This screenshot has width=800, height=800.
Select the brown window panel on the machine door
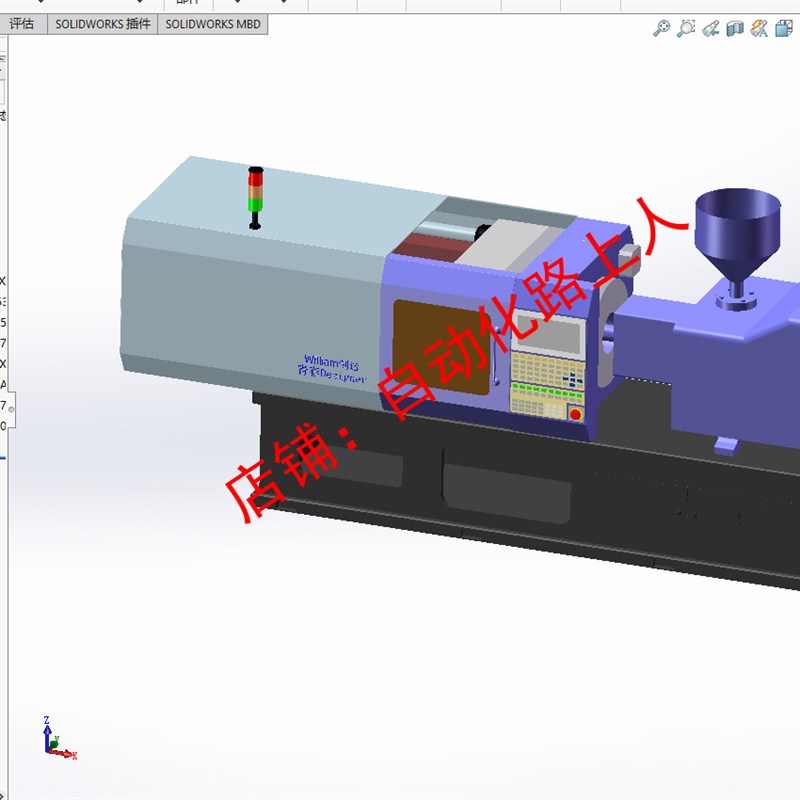(x=441, y=347)
